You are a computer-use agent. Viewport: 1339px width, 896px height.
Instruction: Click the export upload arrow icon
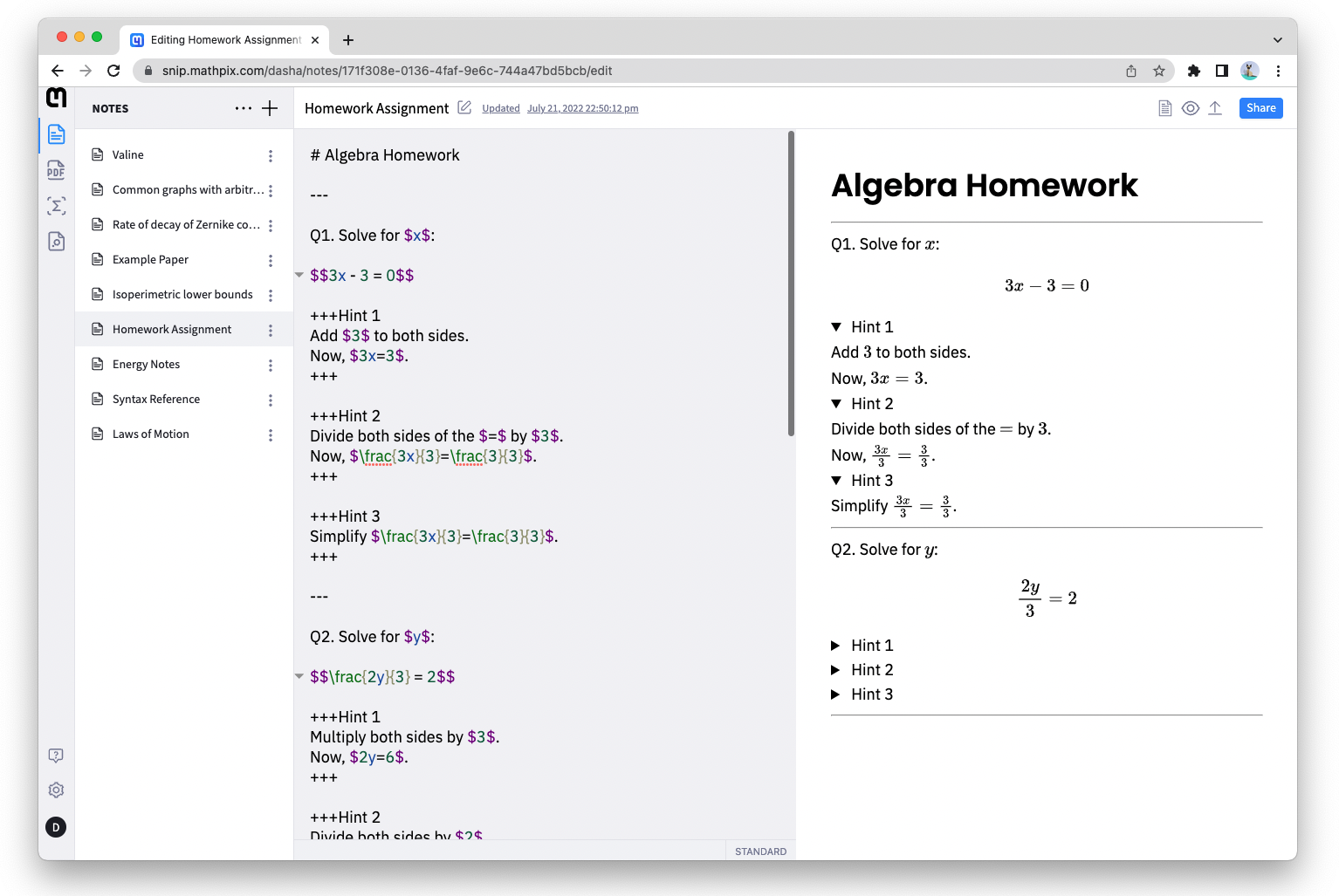(1215, 108)
